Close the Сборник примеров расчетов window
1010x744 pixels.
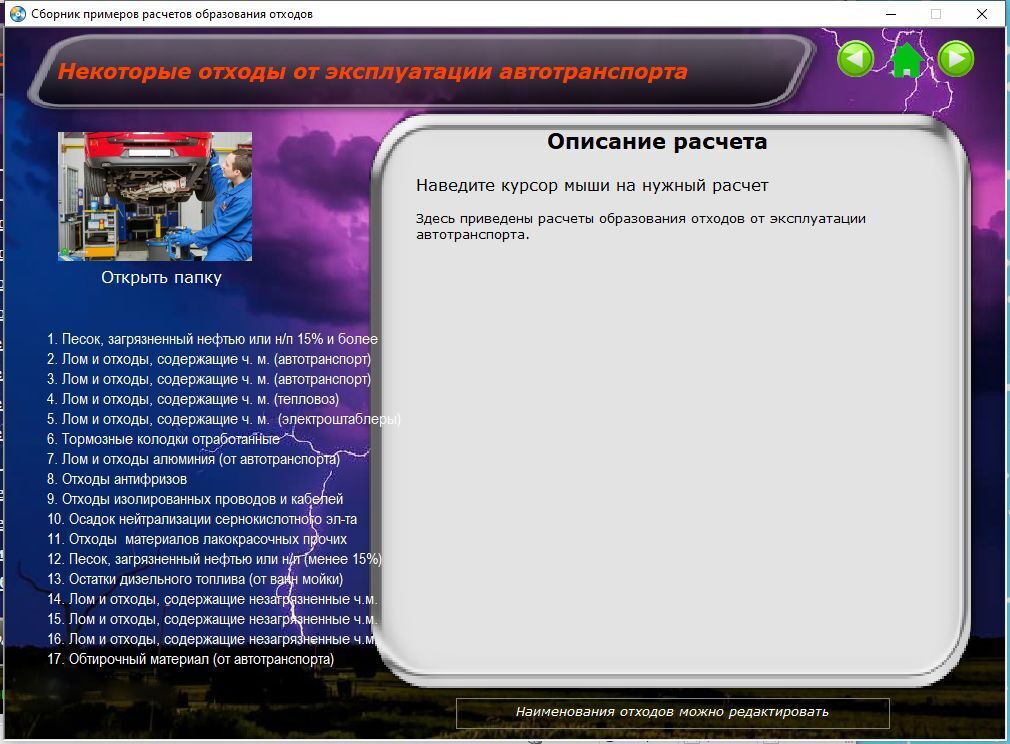982,14
